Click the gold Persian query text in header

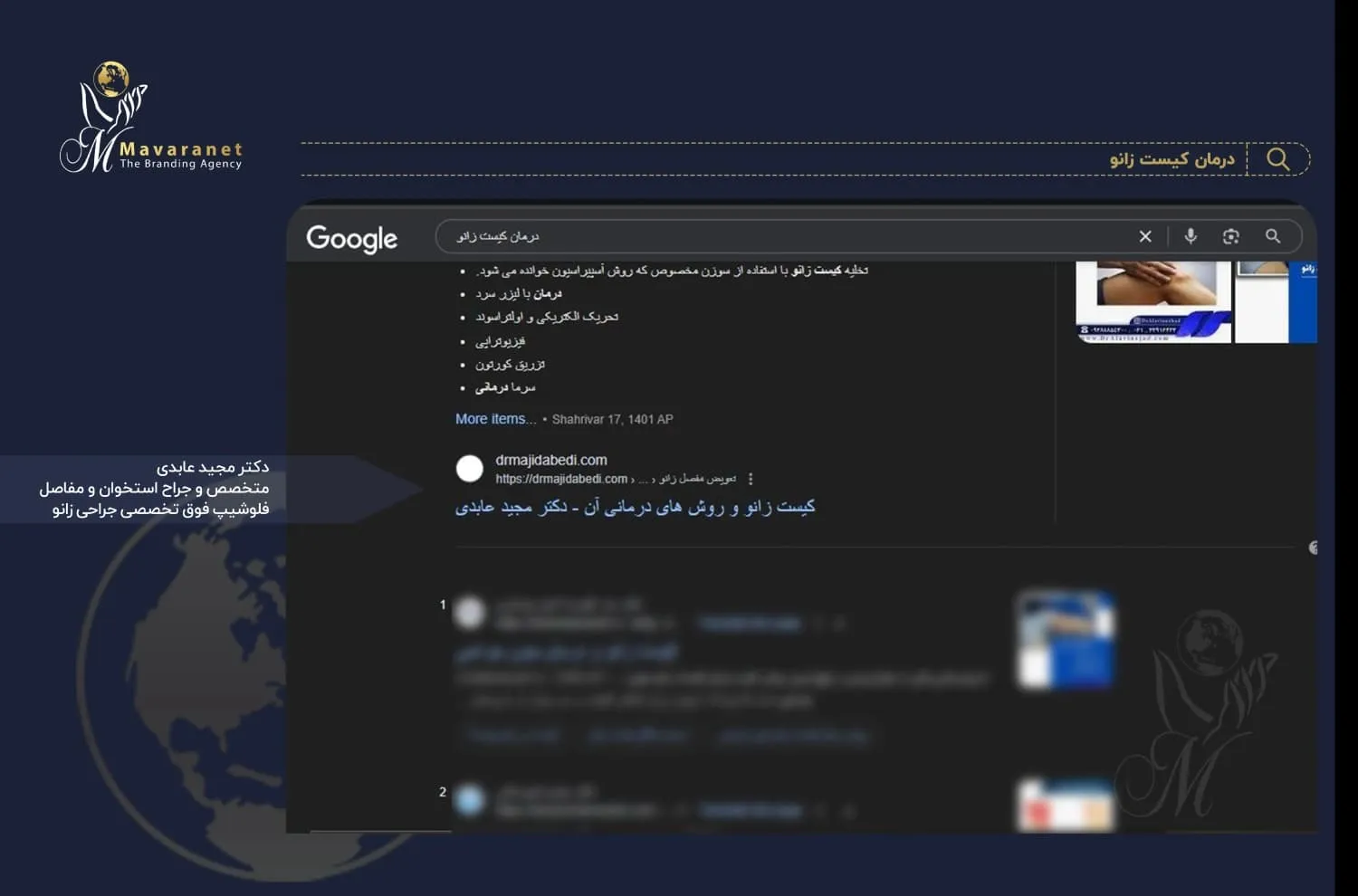pos(1172,159)
